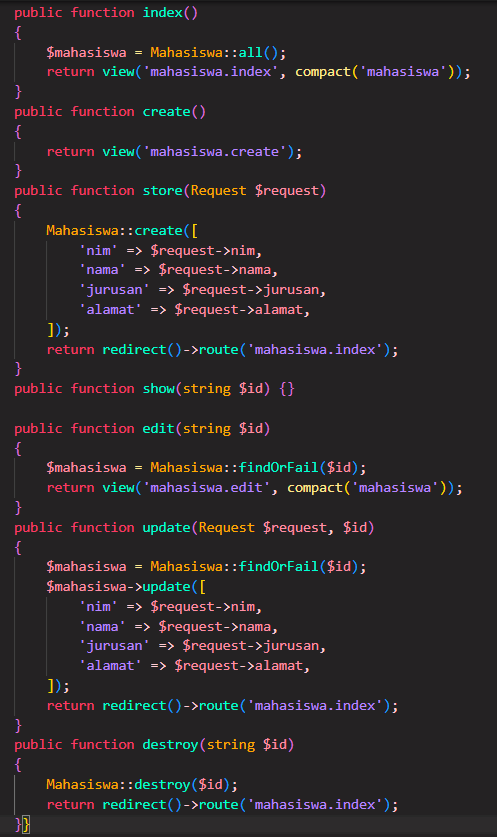497x837 pixels.
Task: Click the empty braces after show function
Action: 287,389
